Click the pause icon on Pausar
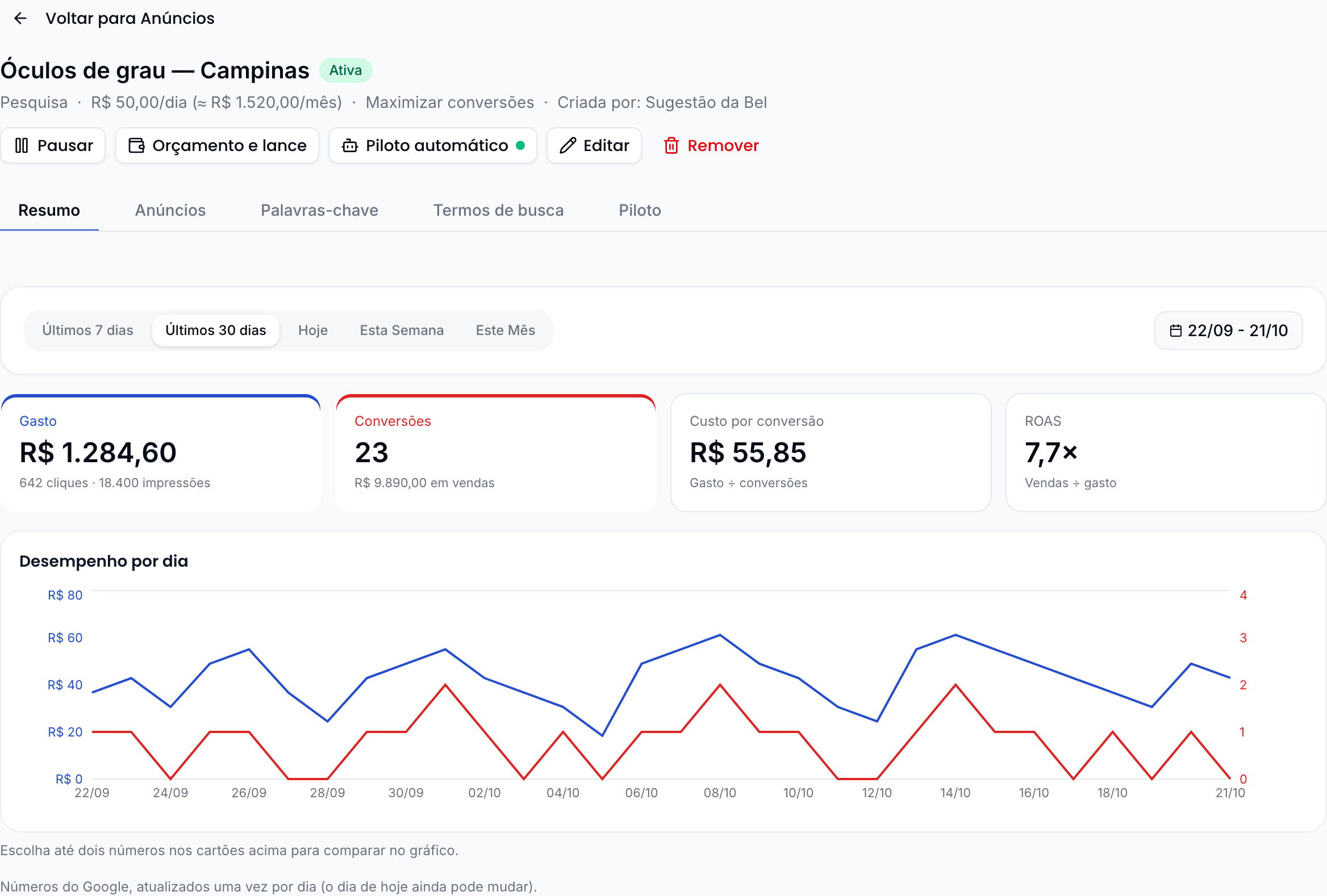The image size is (1327, 896). (x=22, y=145)
